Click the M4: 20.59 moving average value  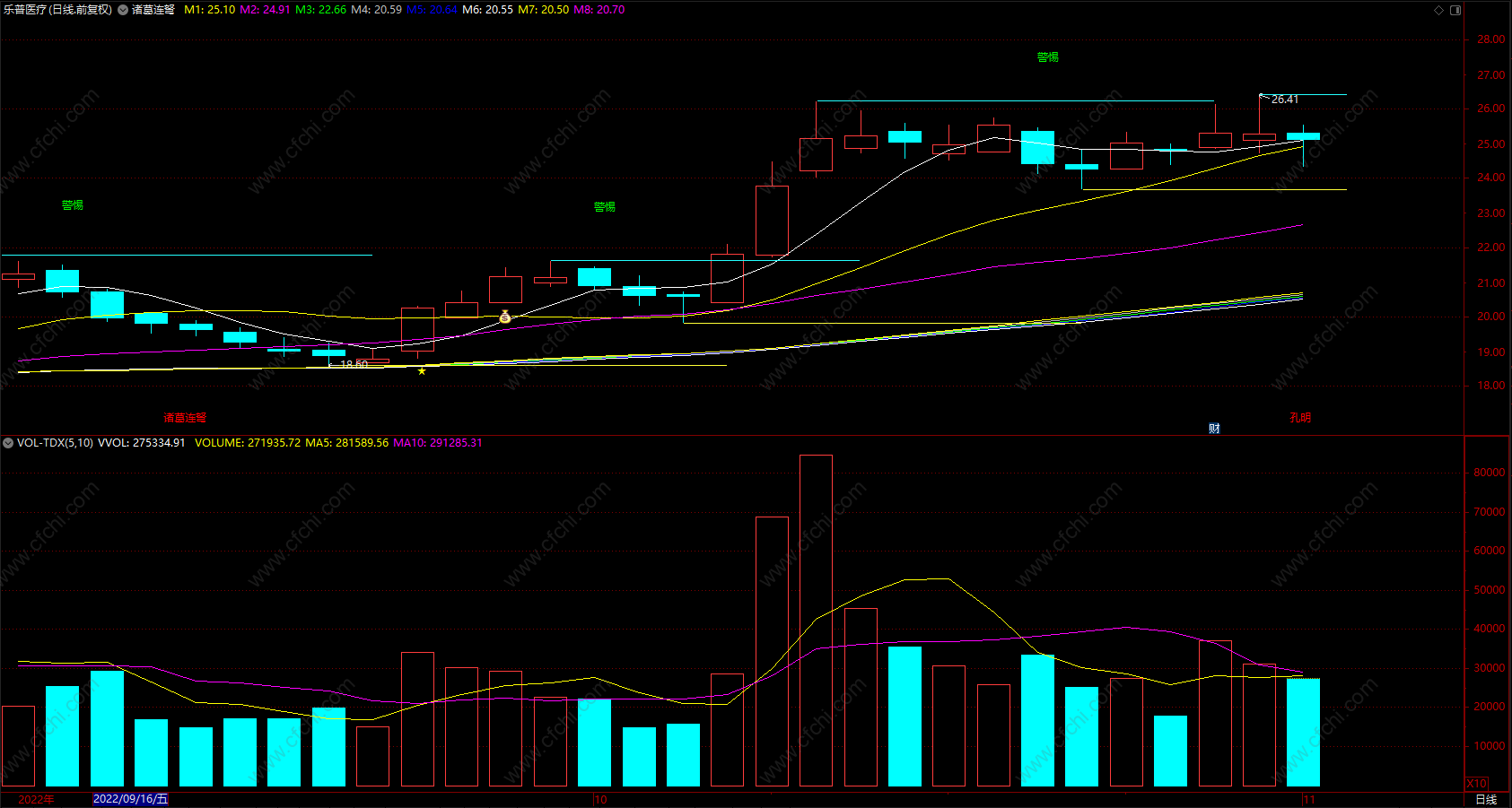pyautogui.click(x=376, y=10)
